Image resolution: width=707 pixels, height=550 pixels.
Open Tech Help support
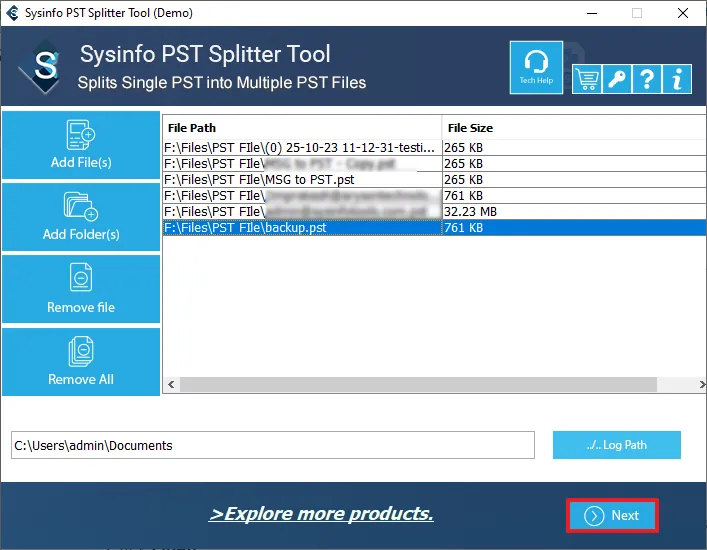[x=536, y=68]
